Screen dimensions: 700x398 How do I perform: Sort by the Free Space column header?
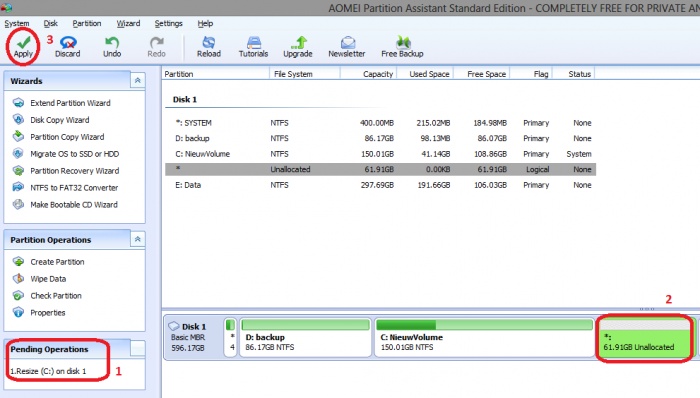pyautogui.click(x=482, y=74)
